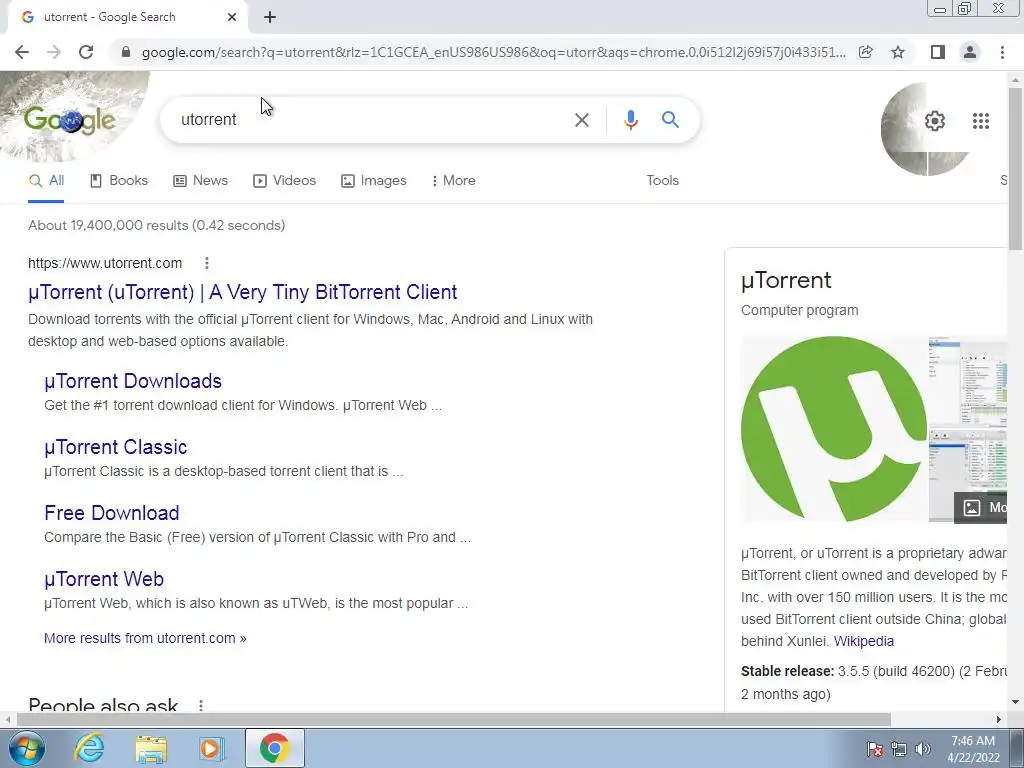Click the vertical scrollbar thumb

1016,167
